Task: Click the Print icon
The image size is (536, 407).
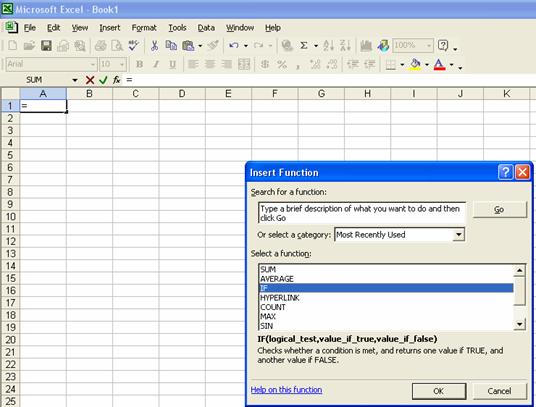Action: 100,45
